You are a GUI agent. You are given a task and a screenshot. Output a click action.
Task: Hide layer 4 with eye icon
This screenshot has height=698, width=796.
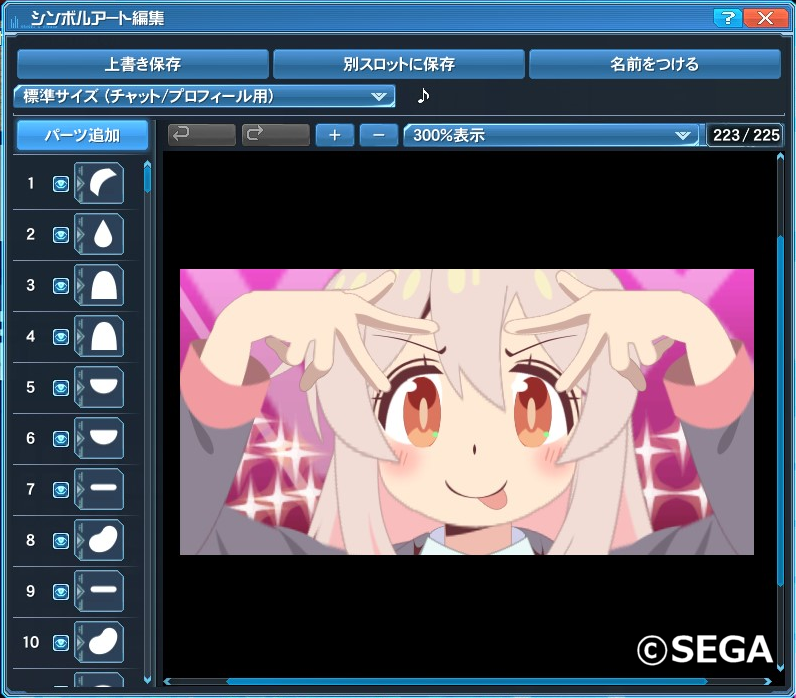(x=61, y=337)
